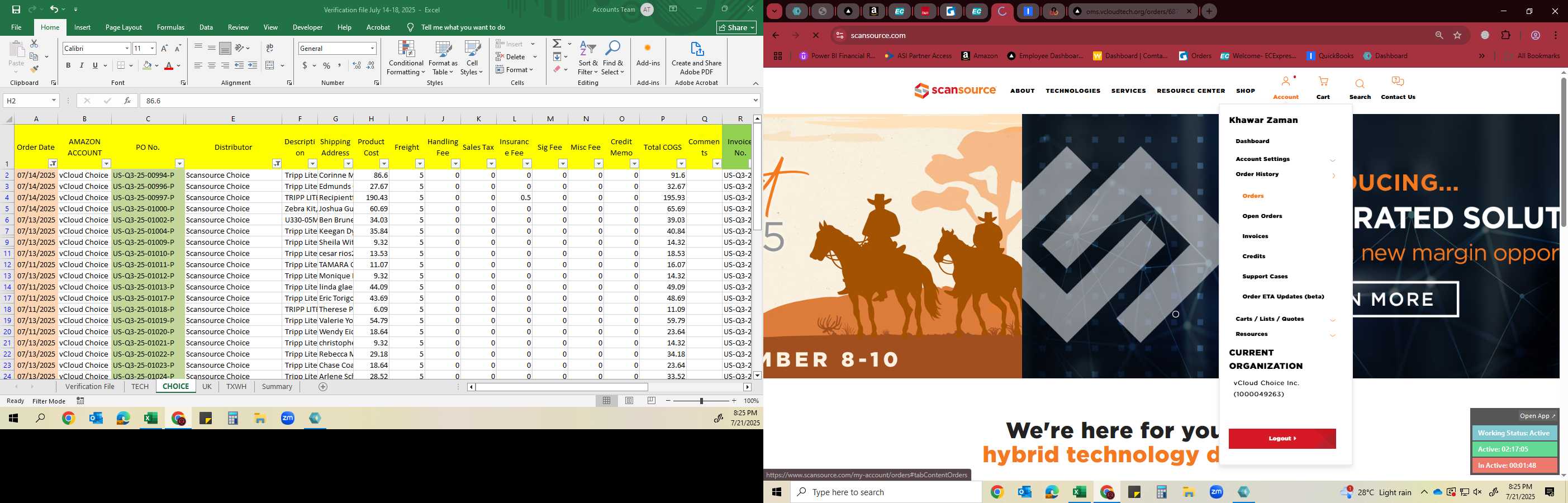
Task: Open the Calibri font name dropdown
Action: point(127,48)
